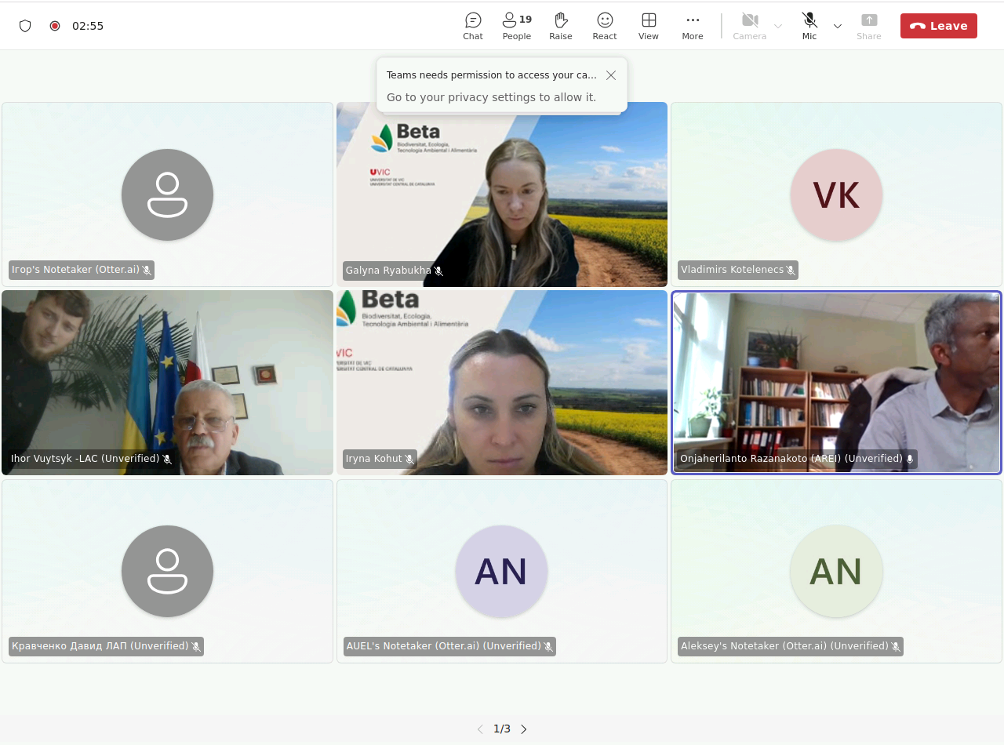Click Vladimirs Kotelenecs' VK avatar
1004x745 pixels.
click(x=836, y=195)
